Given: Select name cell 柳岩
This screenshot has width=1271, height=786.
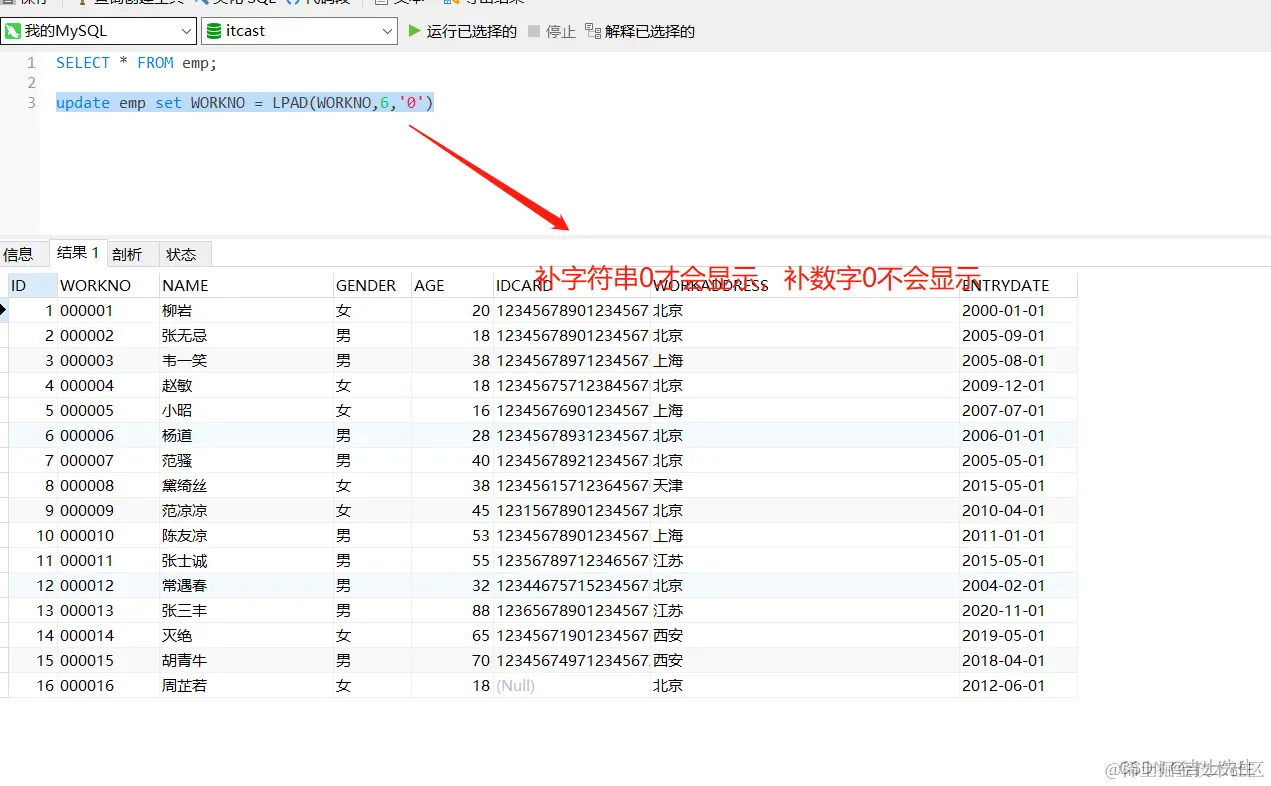Looking at the screenshot, I should pyautogui.click(x=246, y=310).
